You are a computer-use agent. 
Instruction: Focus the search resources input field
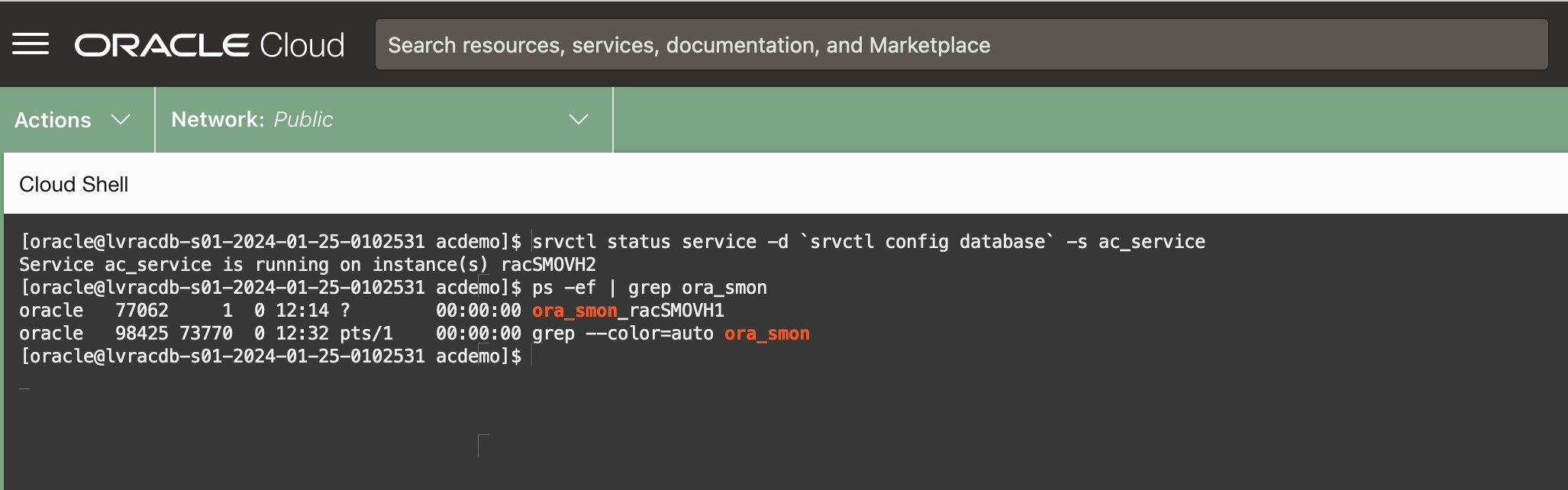pos(960,45)
